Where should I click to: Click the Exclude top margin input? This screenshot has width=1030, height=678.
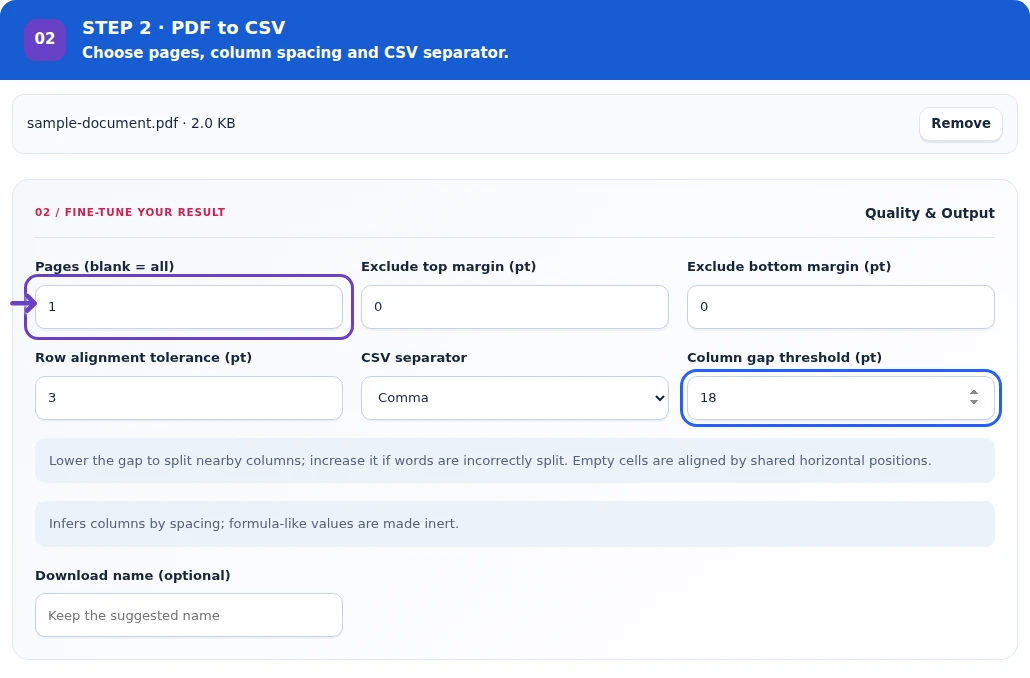tap(514, 307)
